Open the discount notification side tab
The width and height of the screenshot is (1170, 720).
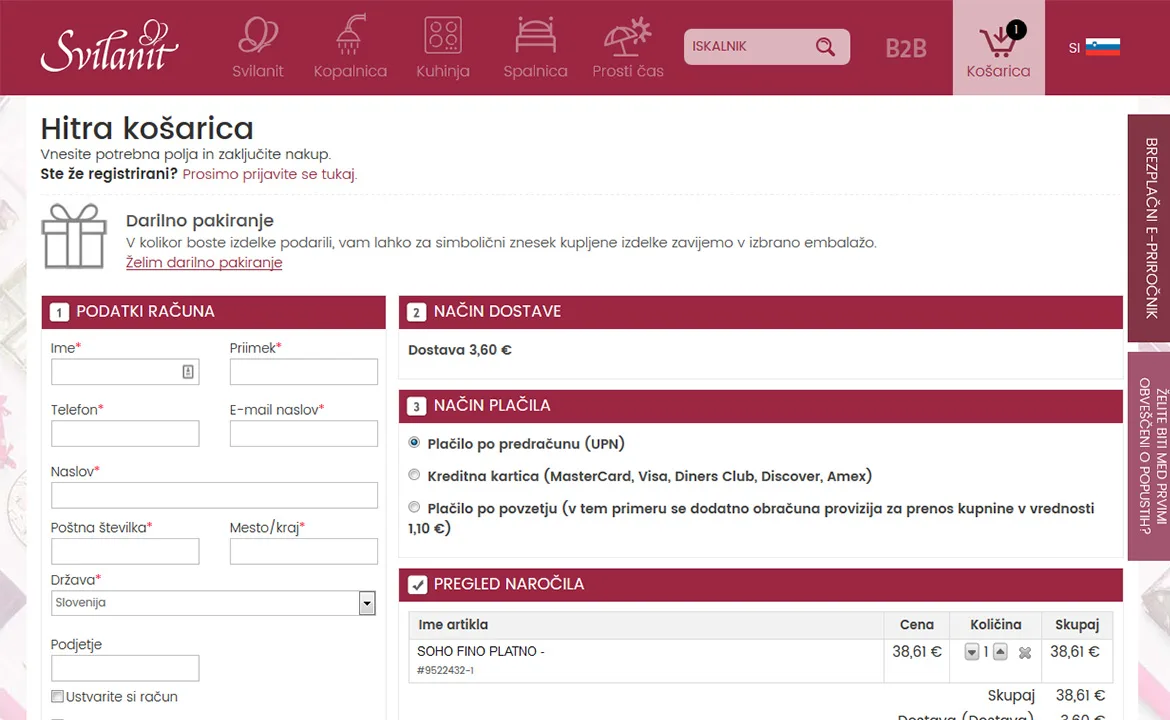click(x=1149, y=456)
